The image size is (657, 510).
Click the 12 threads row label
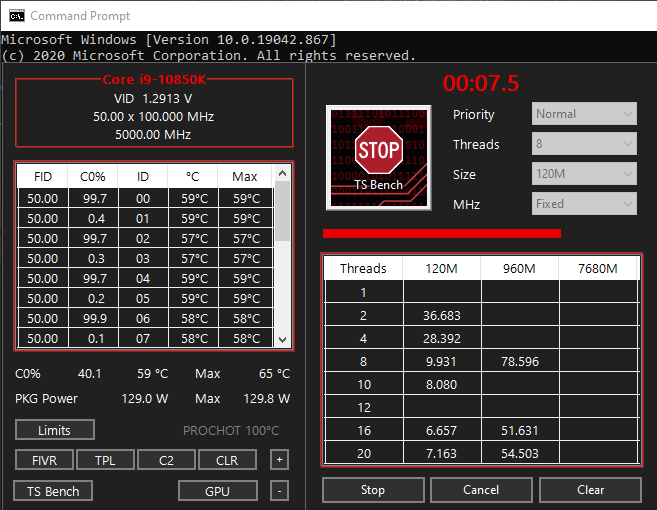pos(364,407)
